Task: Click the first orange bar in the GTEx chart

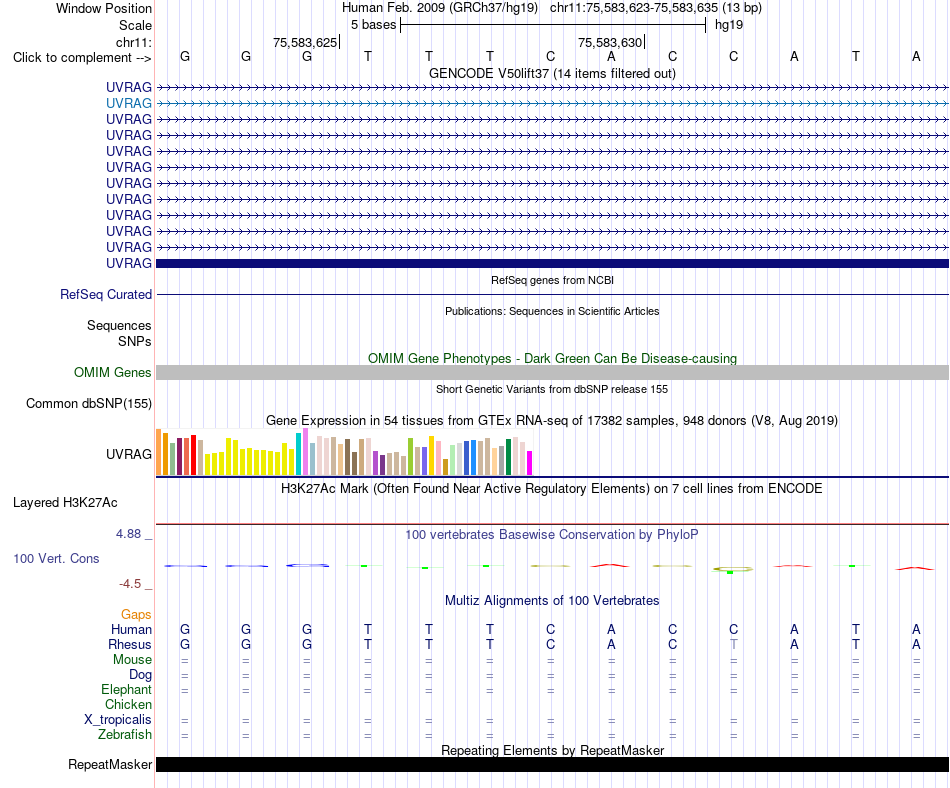Action: point(159,452)
